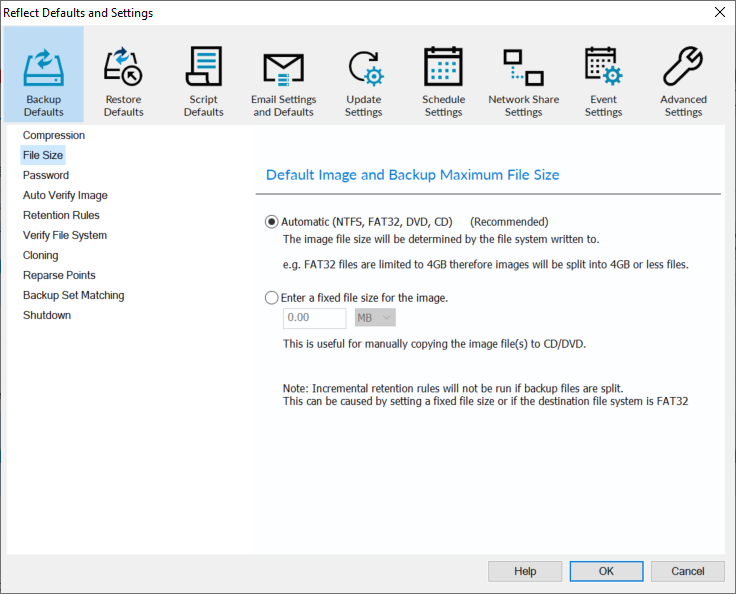
Task: Go to the Update Settings icon
Action: 364,68
